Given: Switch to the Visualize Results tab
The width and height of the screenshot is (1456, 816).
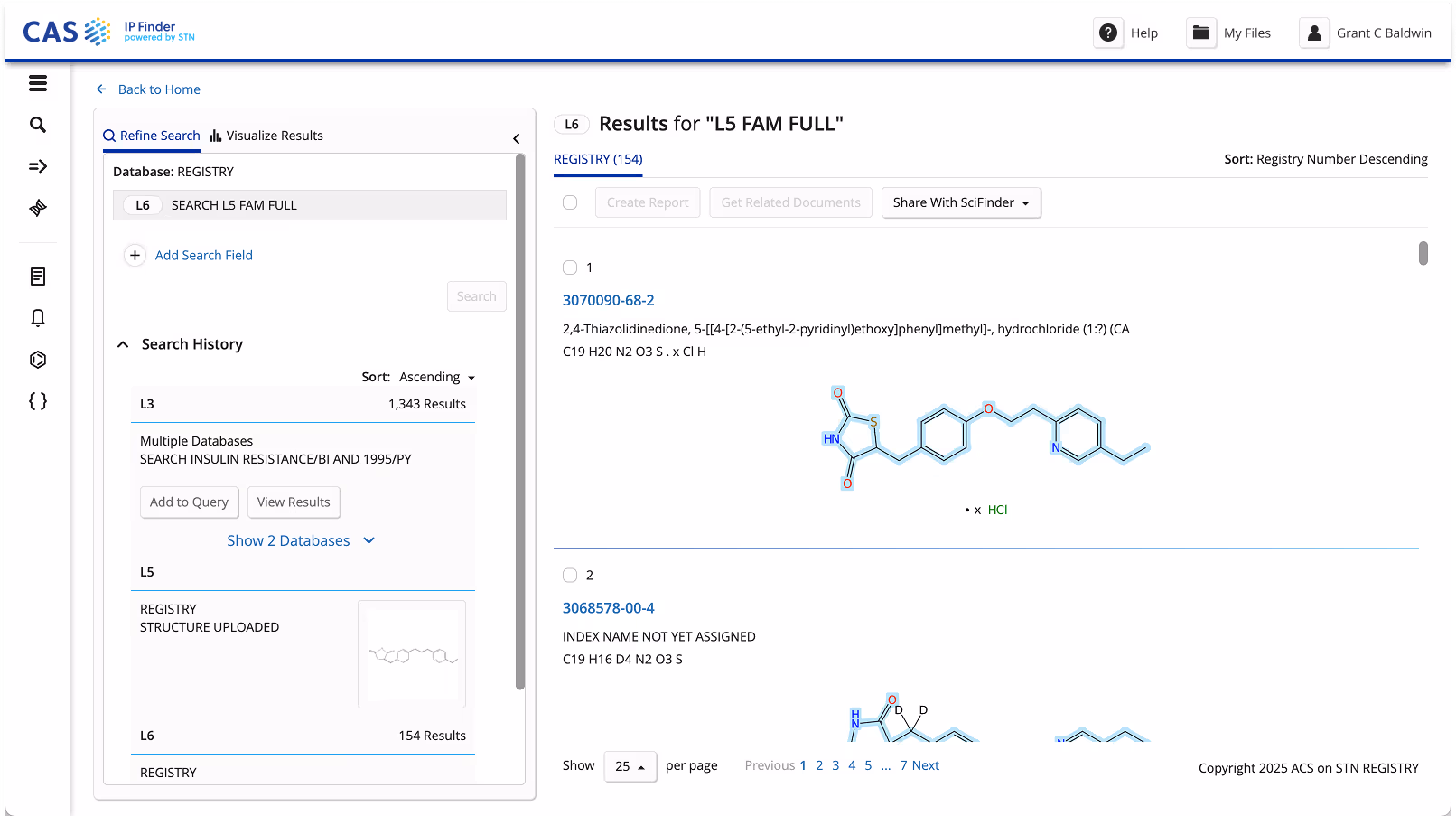Looking at the screenshot, I should click(266, 136).
